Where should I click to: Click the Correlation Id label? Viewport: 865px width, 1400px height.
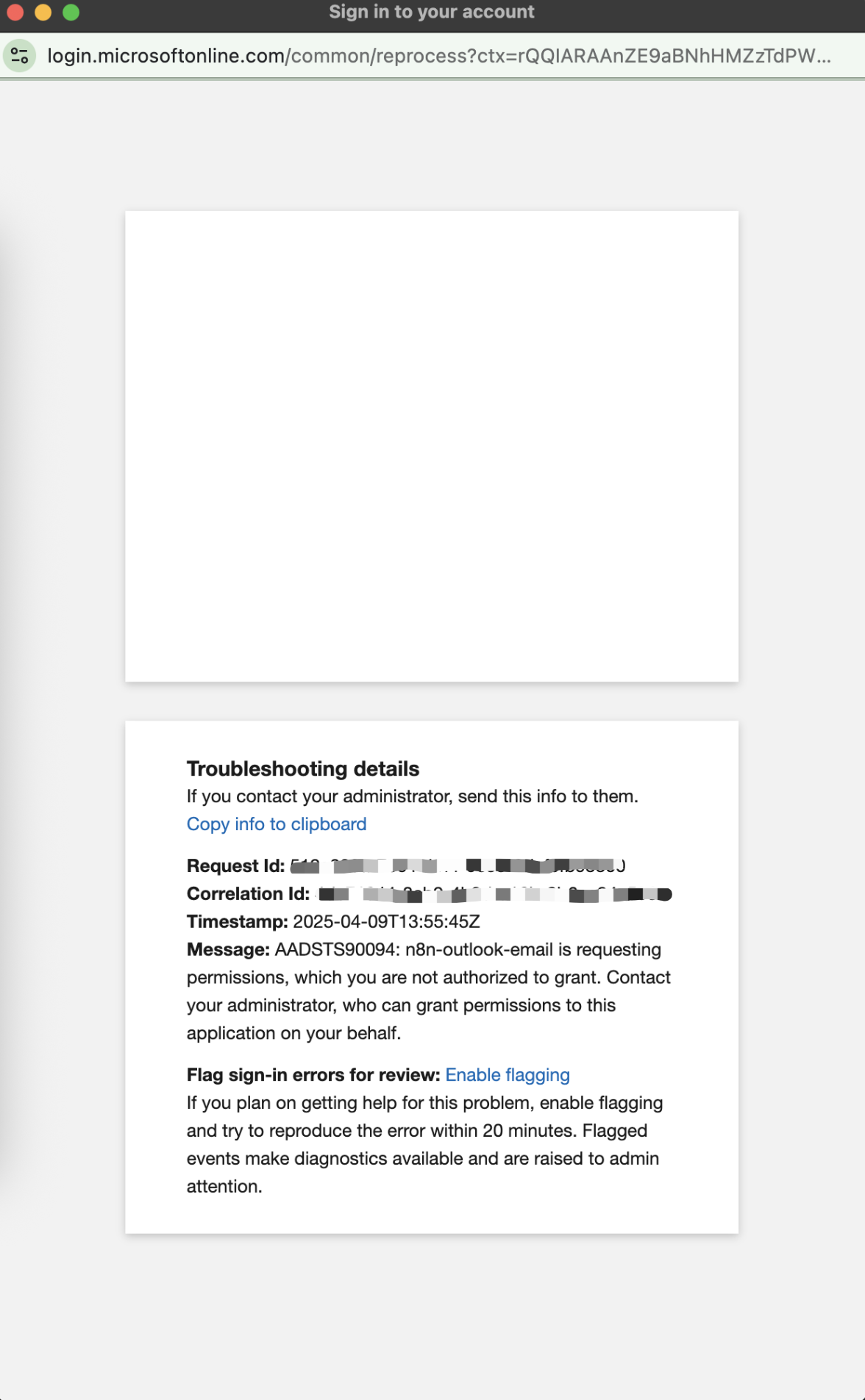[x=248, y=894]
